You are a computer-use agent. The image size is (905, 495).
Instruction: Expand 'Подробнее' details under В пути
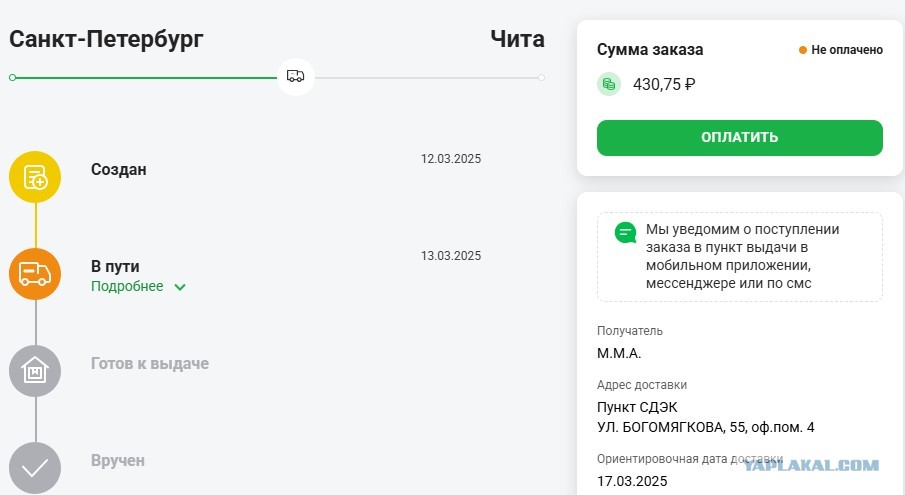pyautogui.click(x=127, y=286)
